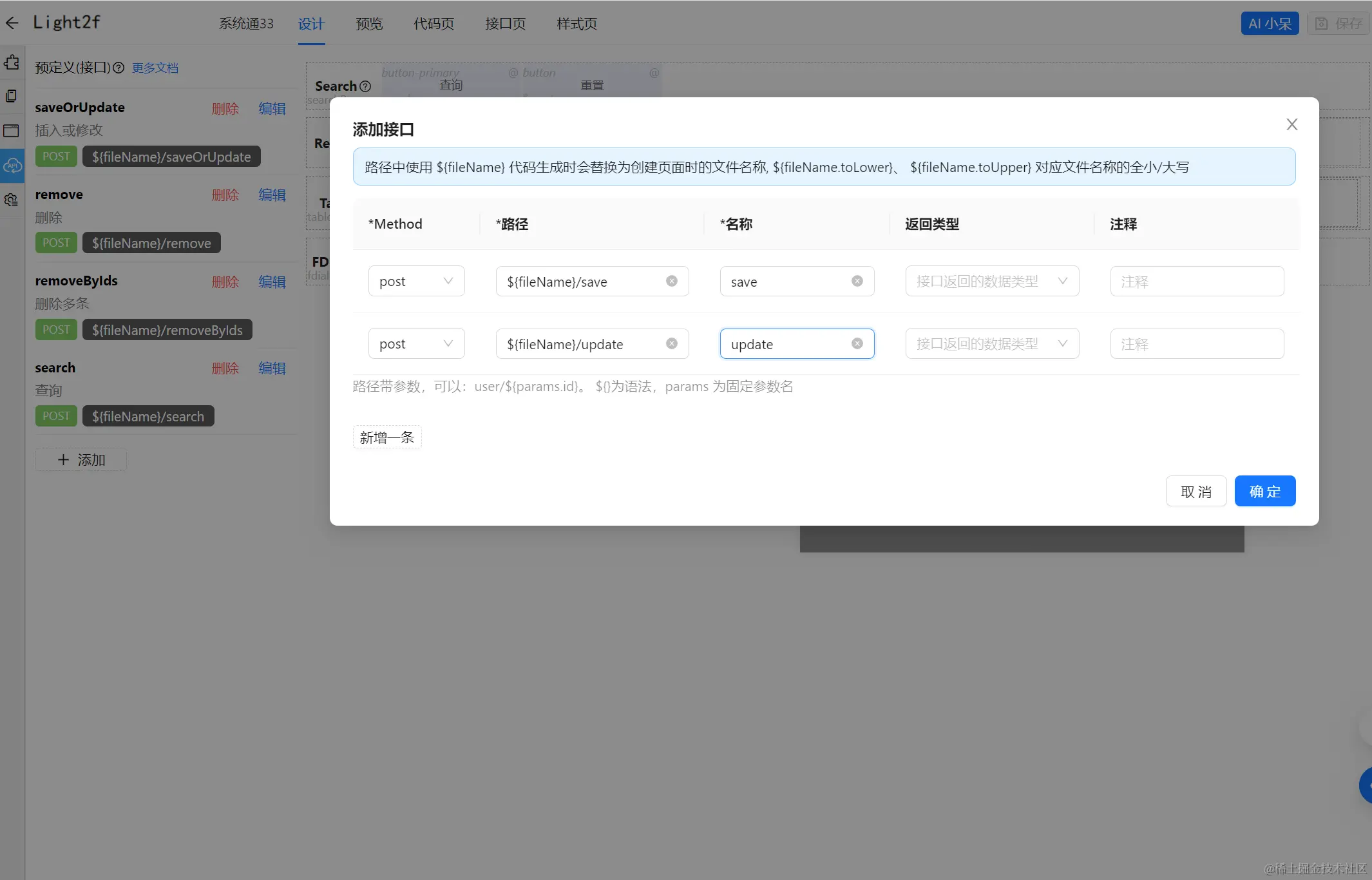Open the layout window icon in sidebar
The width and height of the screenshot is (1372, 880).
click(12, 131)
